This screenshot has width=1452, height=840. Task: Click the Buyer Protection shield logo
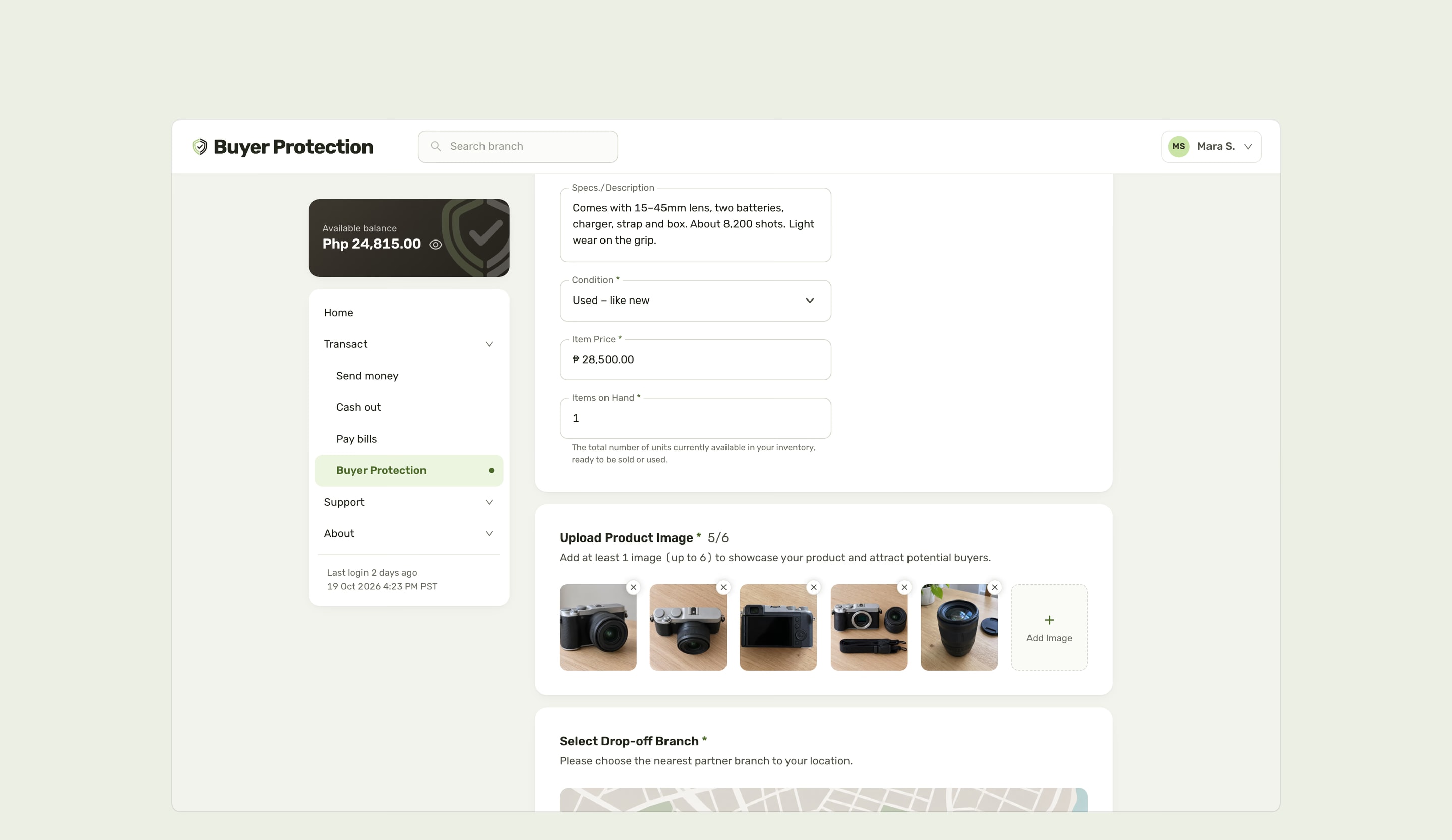coord(199,147)
